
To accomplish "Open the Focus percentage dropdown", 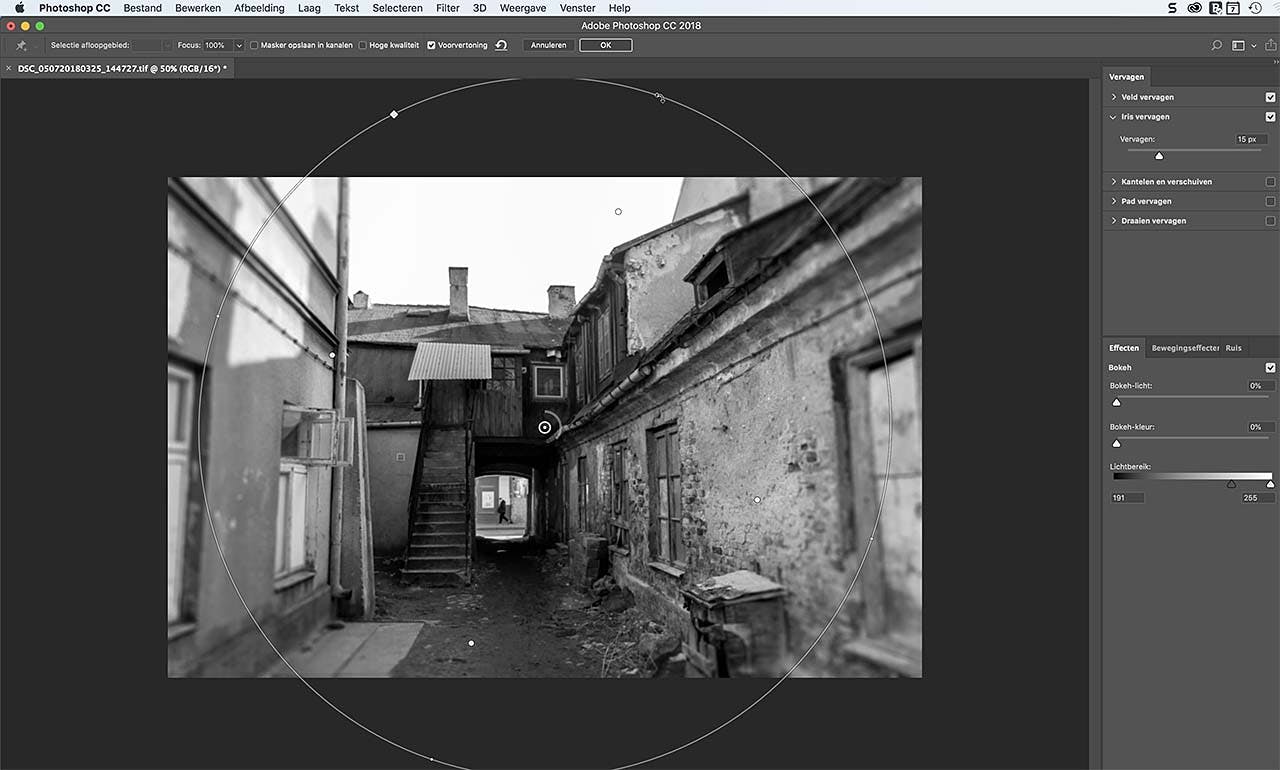I will [239, 45].
